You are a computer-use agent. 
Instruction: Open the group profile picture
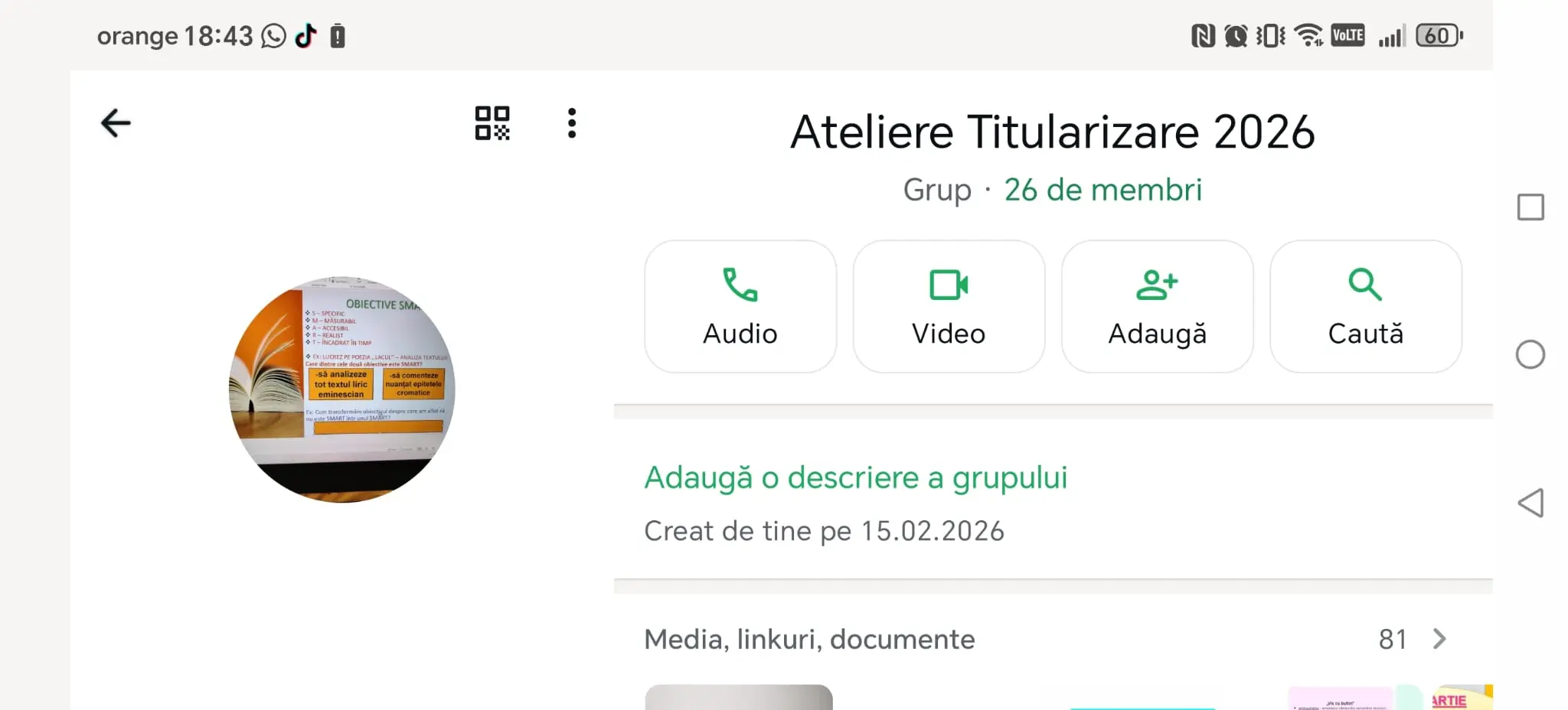(342, 389)
